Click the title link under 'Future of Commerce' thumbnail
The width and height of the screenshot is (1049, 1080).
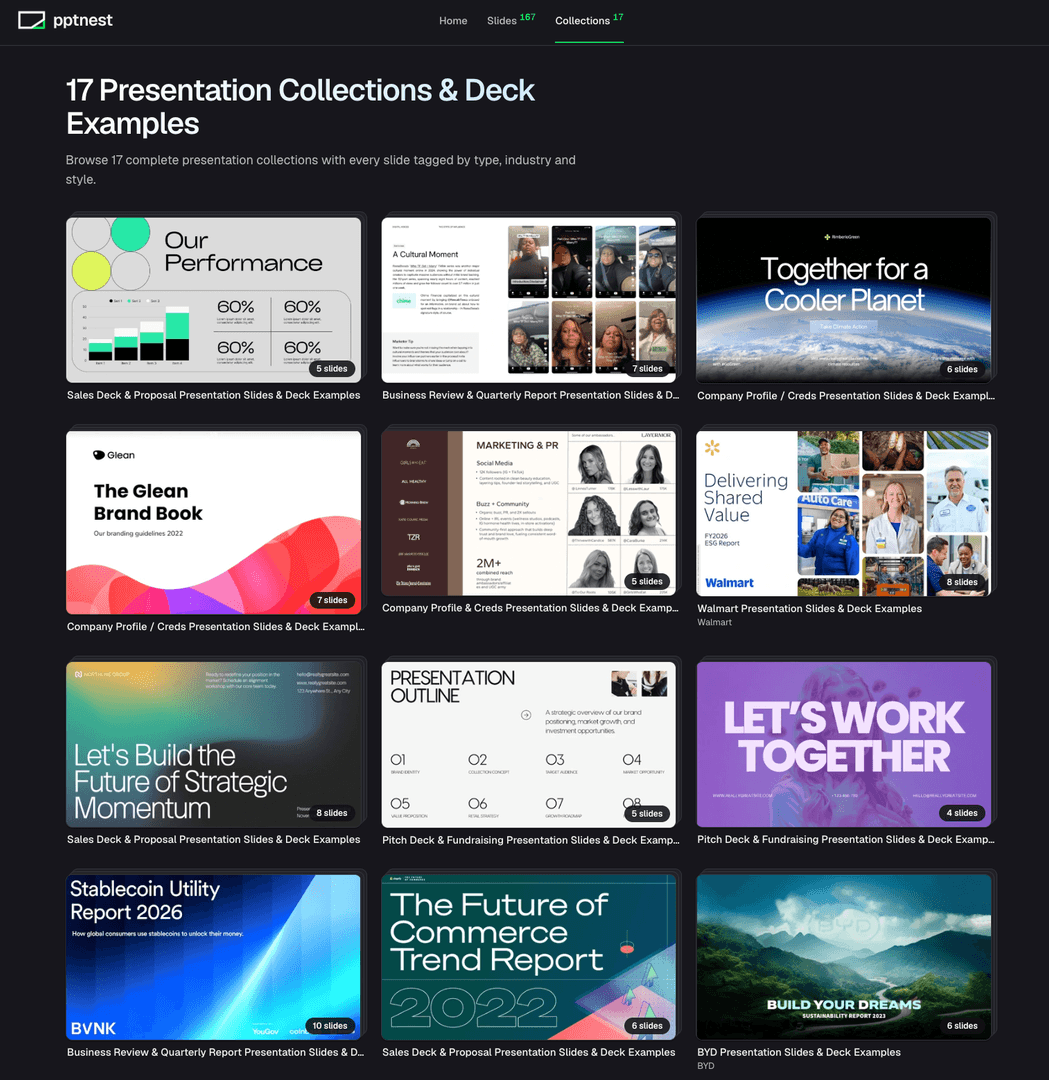tap(529, 1052)
